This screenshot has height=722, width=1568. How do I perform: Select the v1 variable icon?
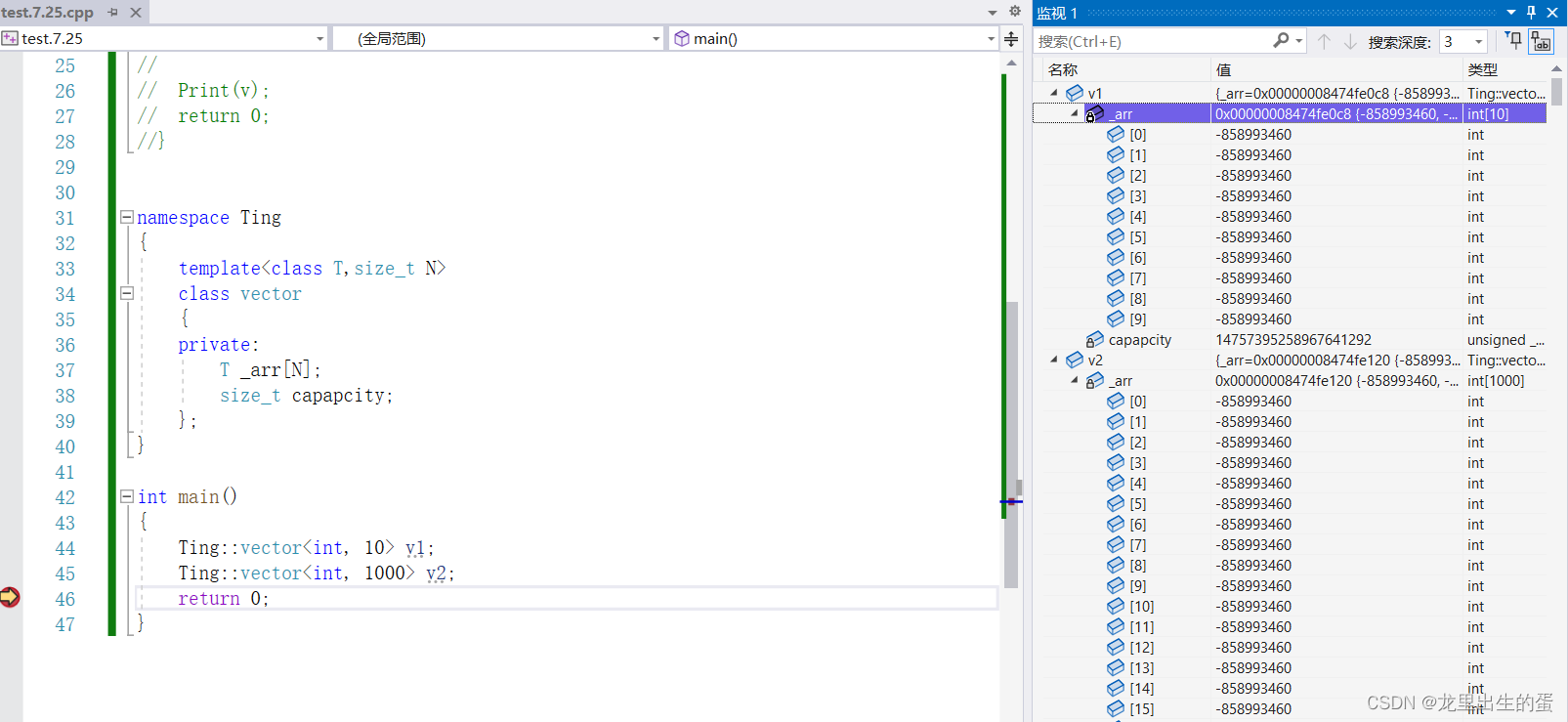click(x=1075, y=93)
